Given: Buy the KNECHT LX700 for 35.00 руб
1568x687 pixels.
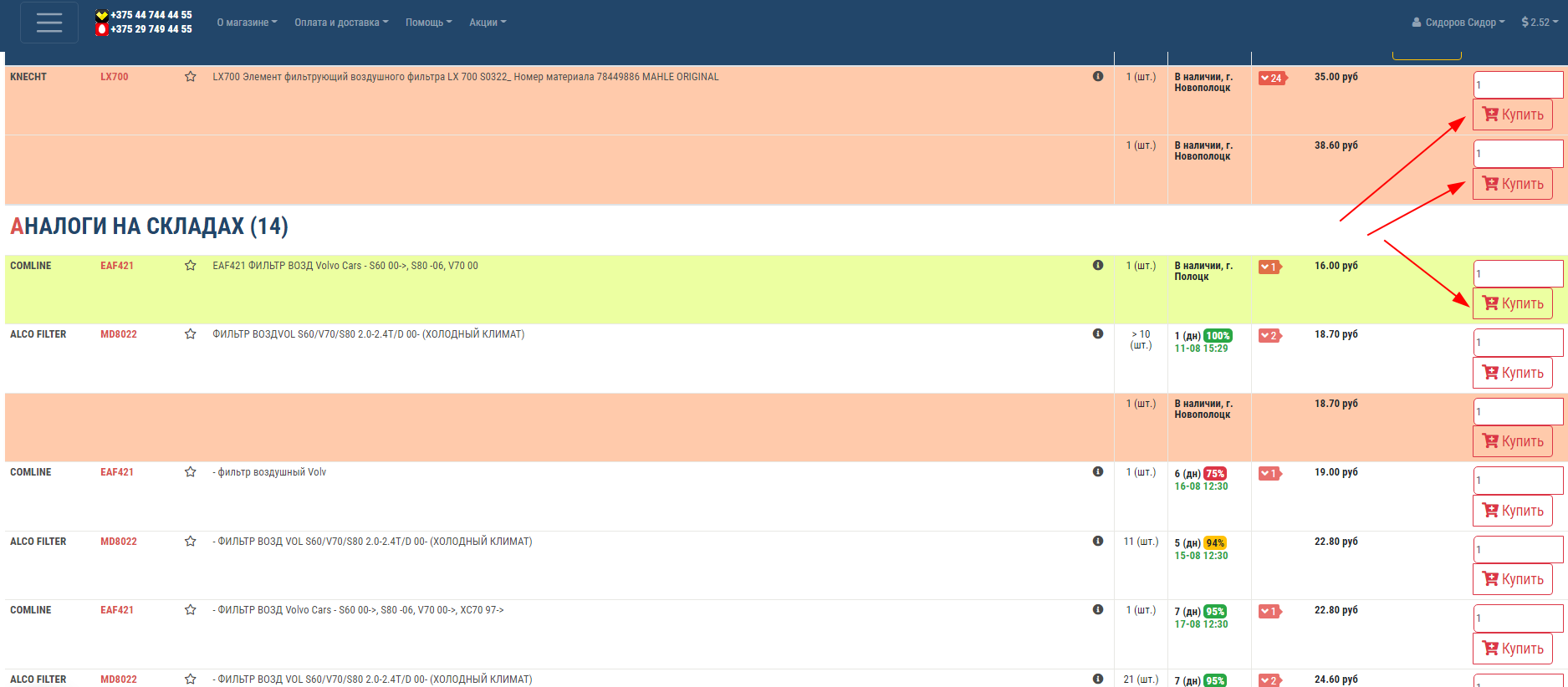Looking at the screenshot, I should click(x=1512, y=114).
